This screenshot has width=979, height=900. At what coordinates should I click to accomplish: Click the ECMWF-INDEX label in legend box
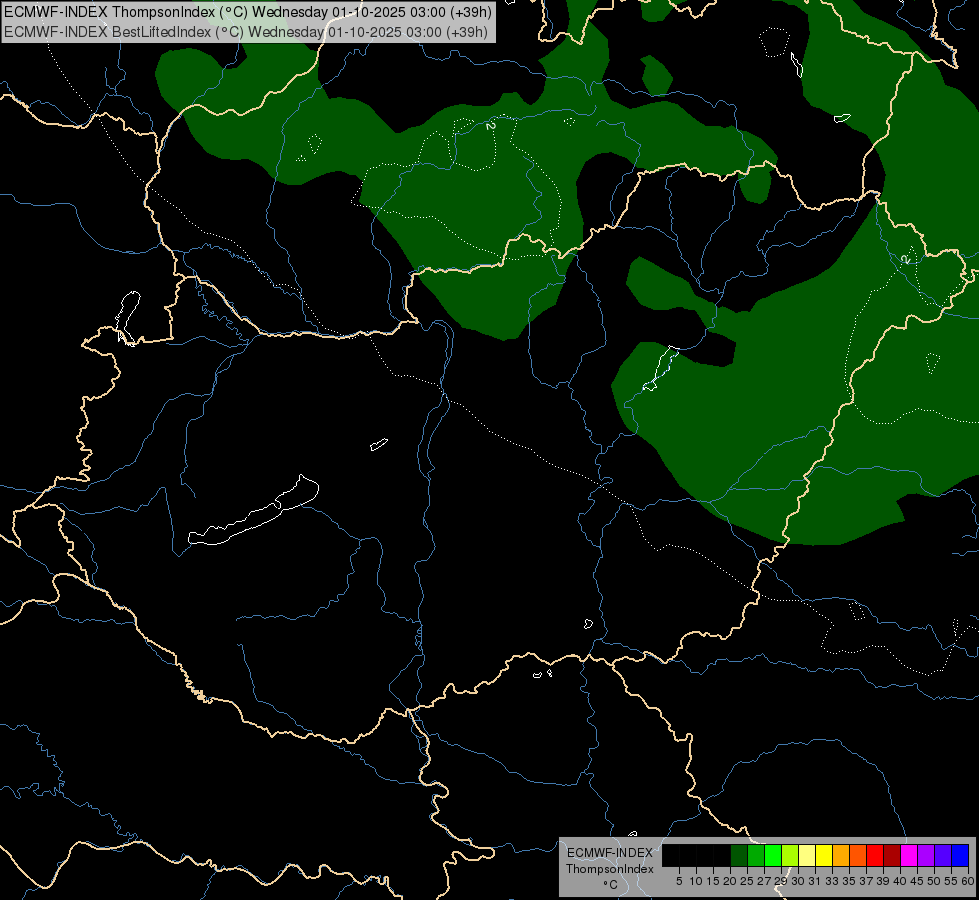[610, 853]
